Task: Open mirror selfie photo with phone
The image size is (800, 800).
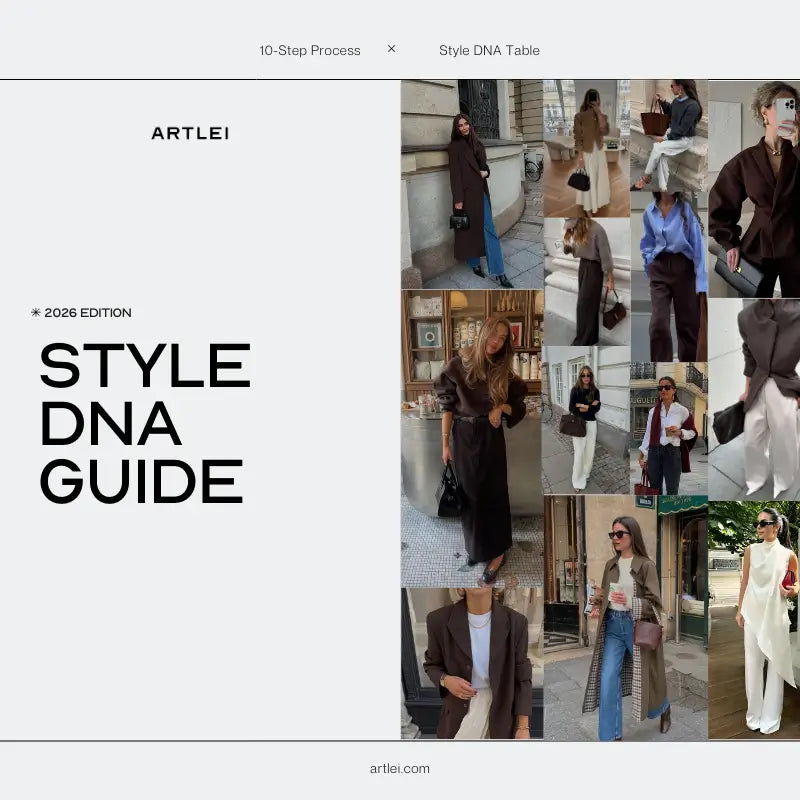Action: coord(754,188)
